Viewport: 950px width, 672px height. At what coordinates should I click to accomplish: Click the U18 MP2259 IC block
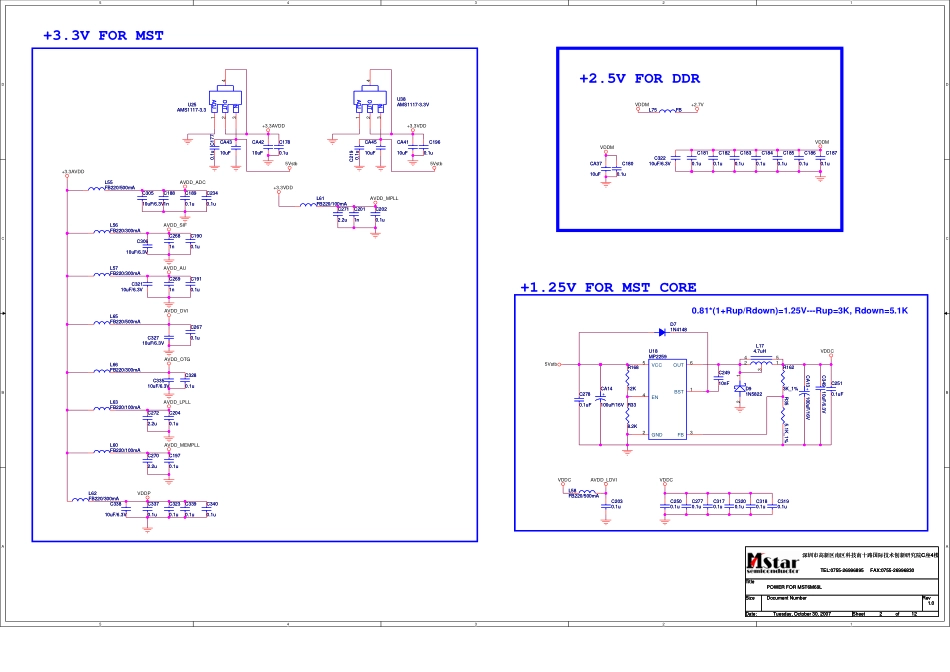[667, 399]
